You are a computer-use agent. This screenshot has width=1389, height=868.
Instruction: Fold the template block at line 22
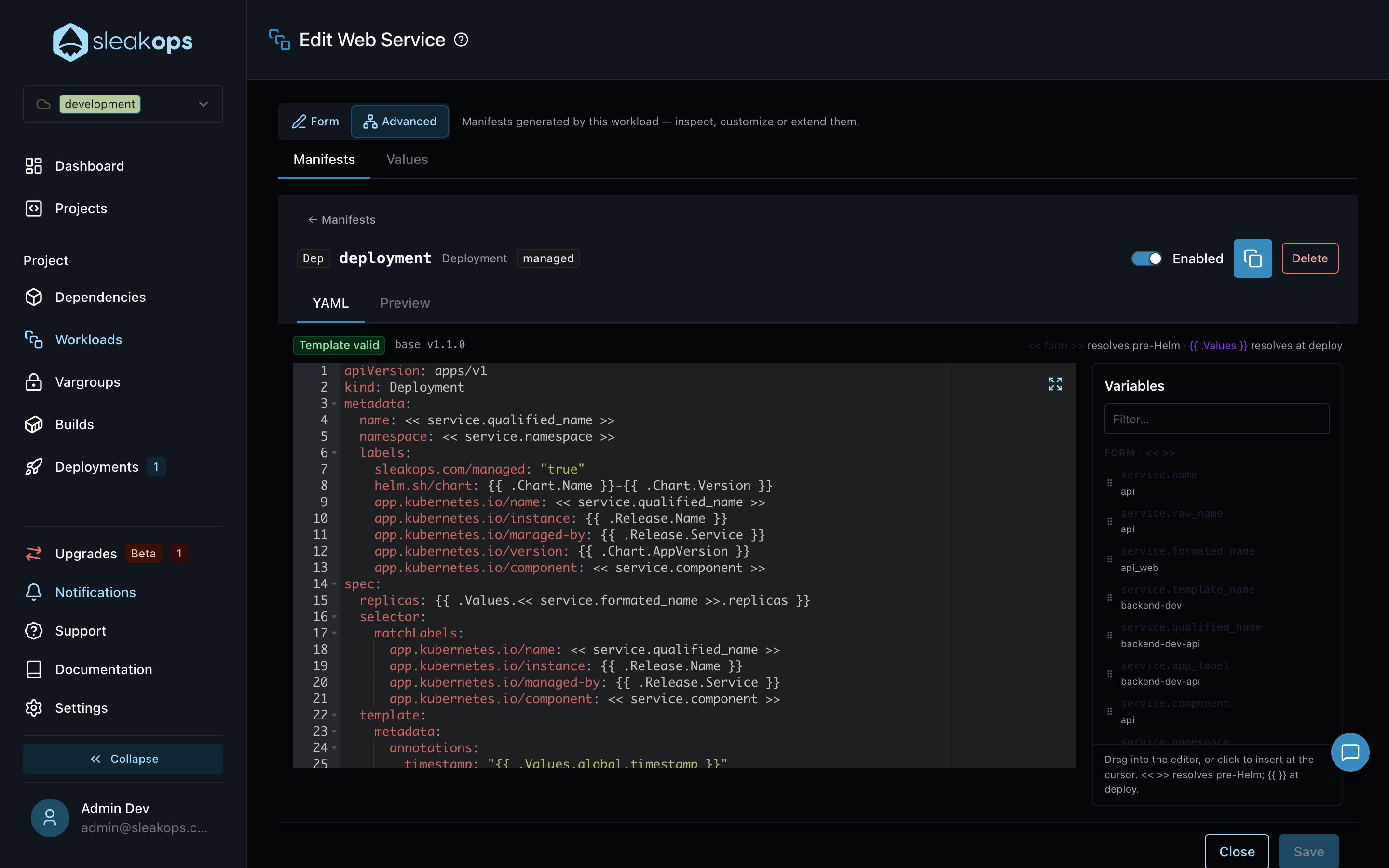pos(334,715)
